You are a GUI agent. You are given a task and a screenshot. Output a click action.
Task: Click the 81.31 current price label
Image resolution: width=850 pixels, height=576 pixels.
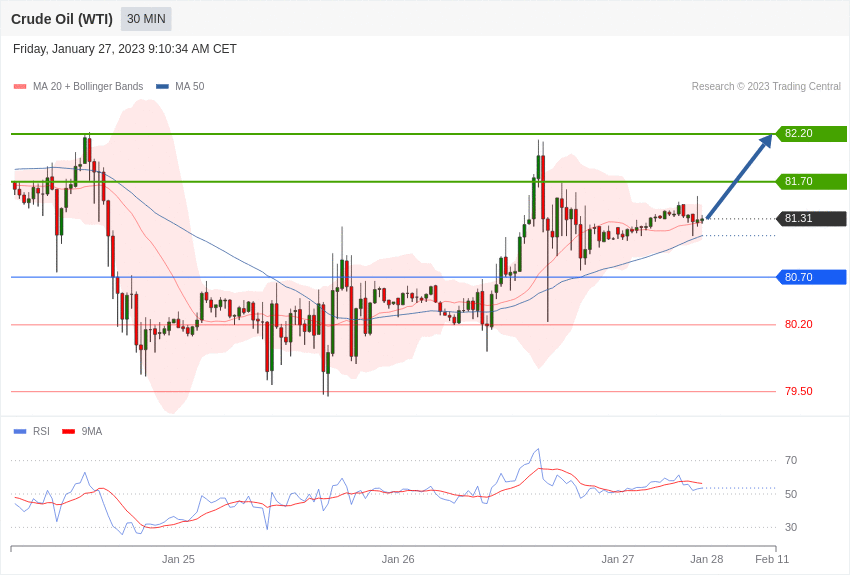click(811, 218)
